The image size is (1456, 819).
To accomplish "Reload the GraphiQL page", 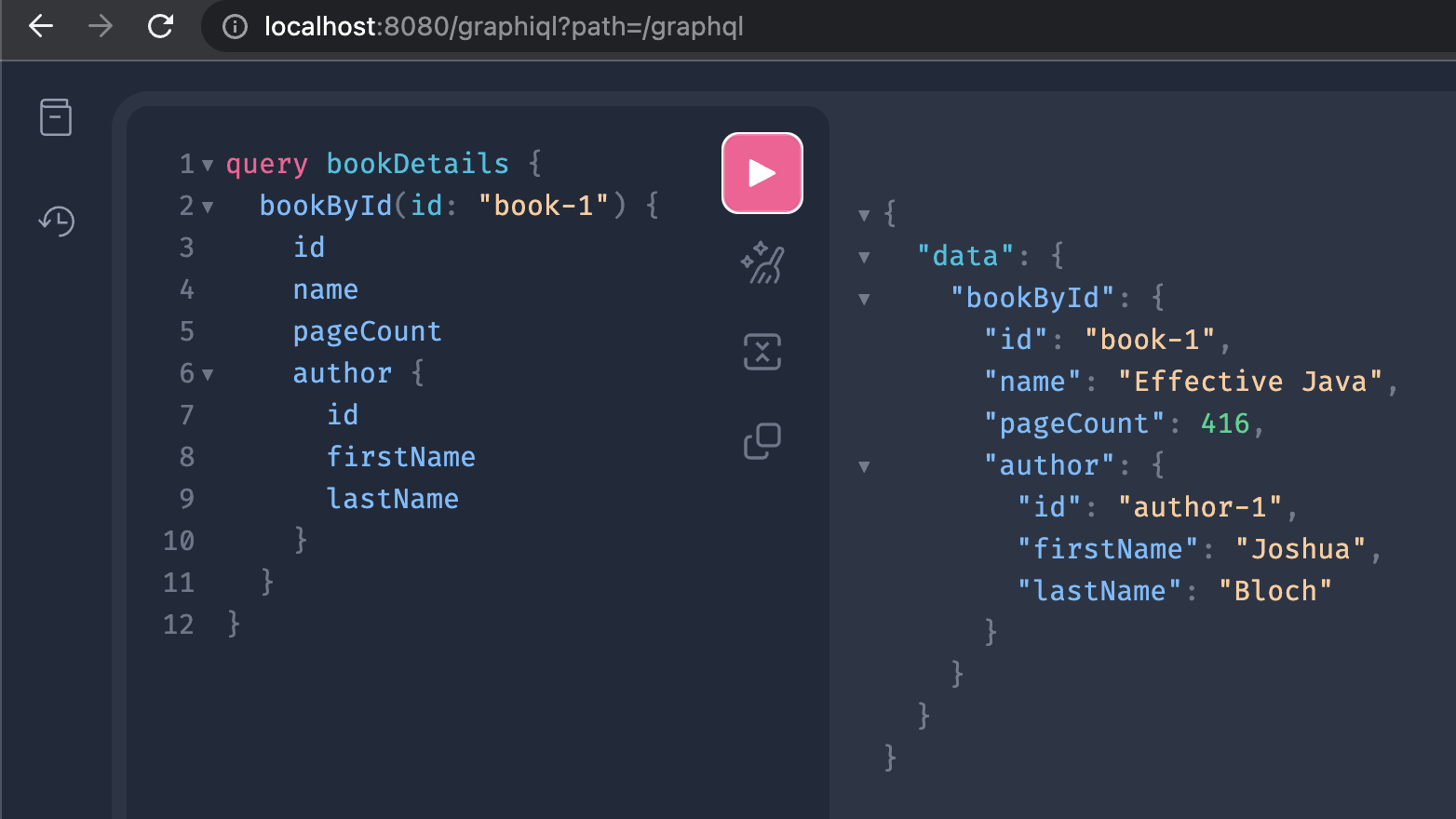I will (x=159, y=27).
